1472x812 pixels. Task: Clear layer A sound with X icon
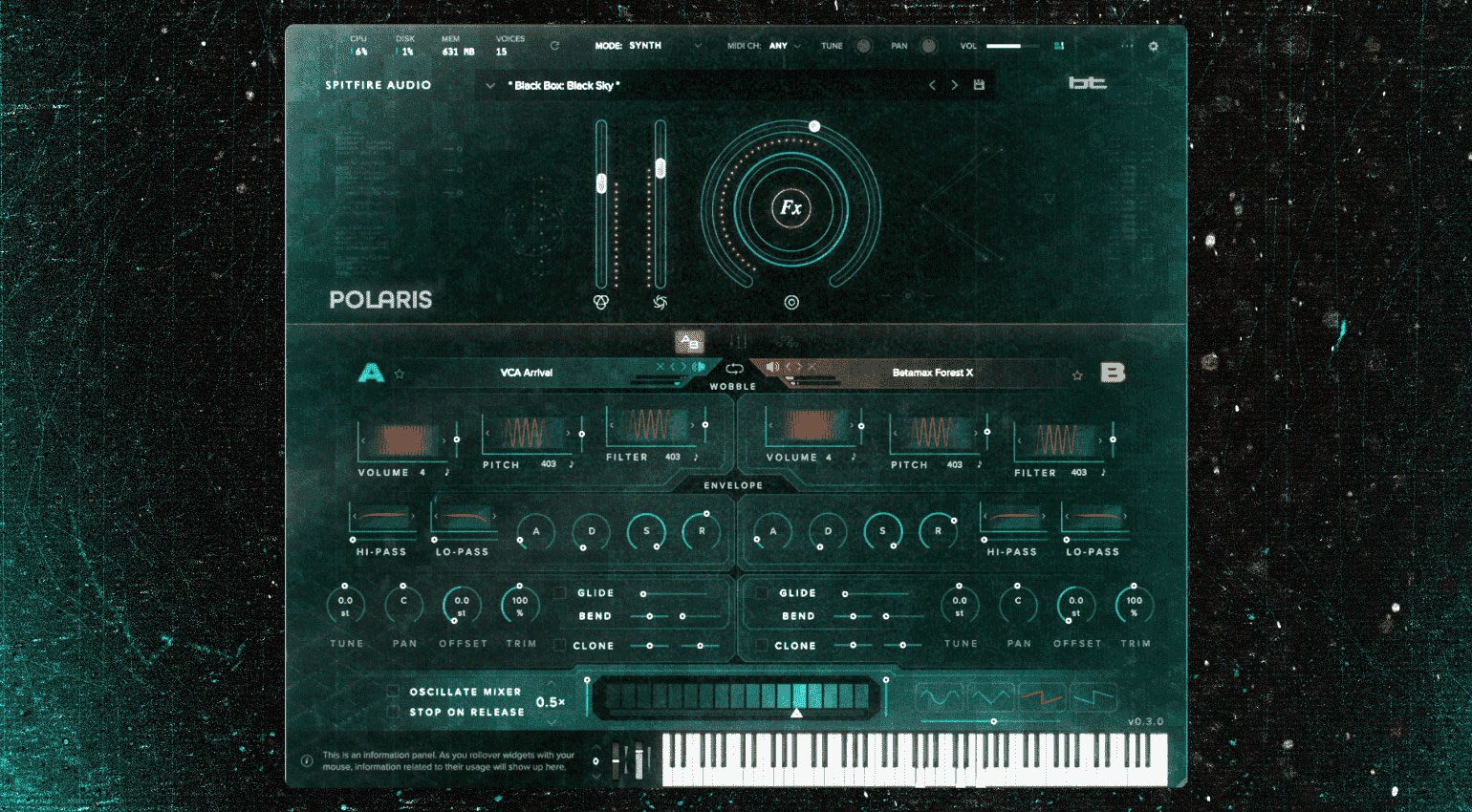(x=660, y=367)
